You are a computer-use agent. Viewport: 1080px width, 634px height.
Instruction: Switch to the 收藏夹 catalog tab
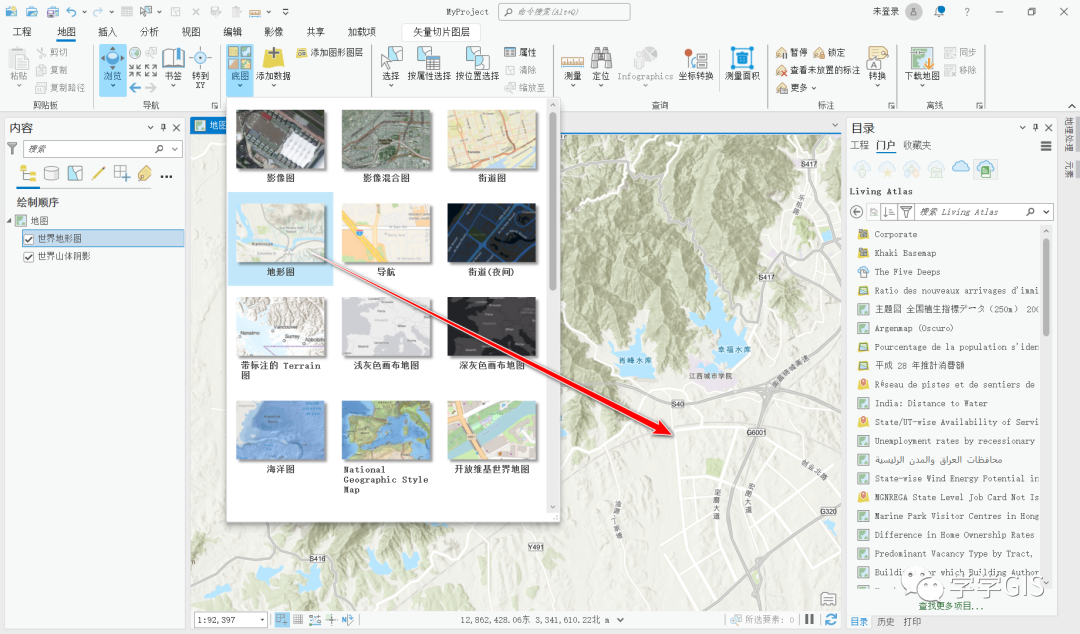[x=917, y=145]
